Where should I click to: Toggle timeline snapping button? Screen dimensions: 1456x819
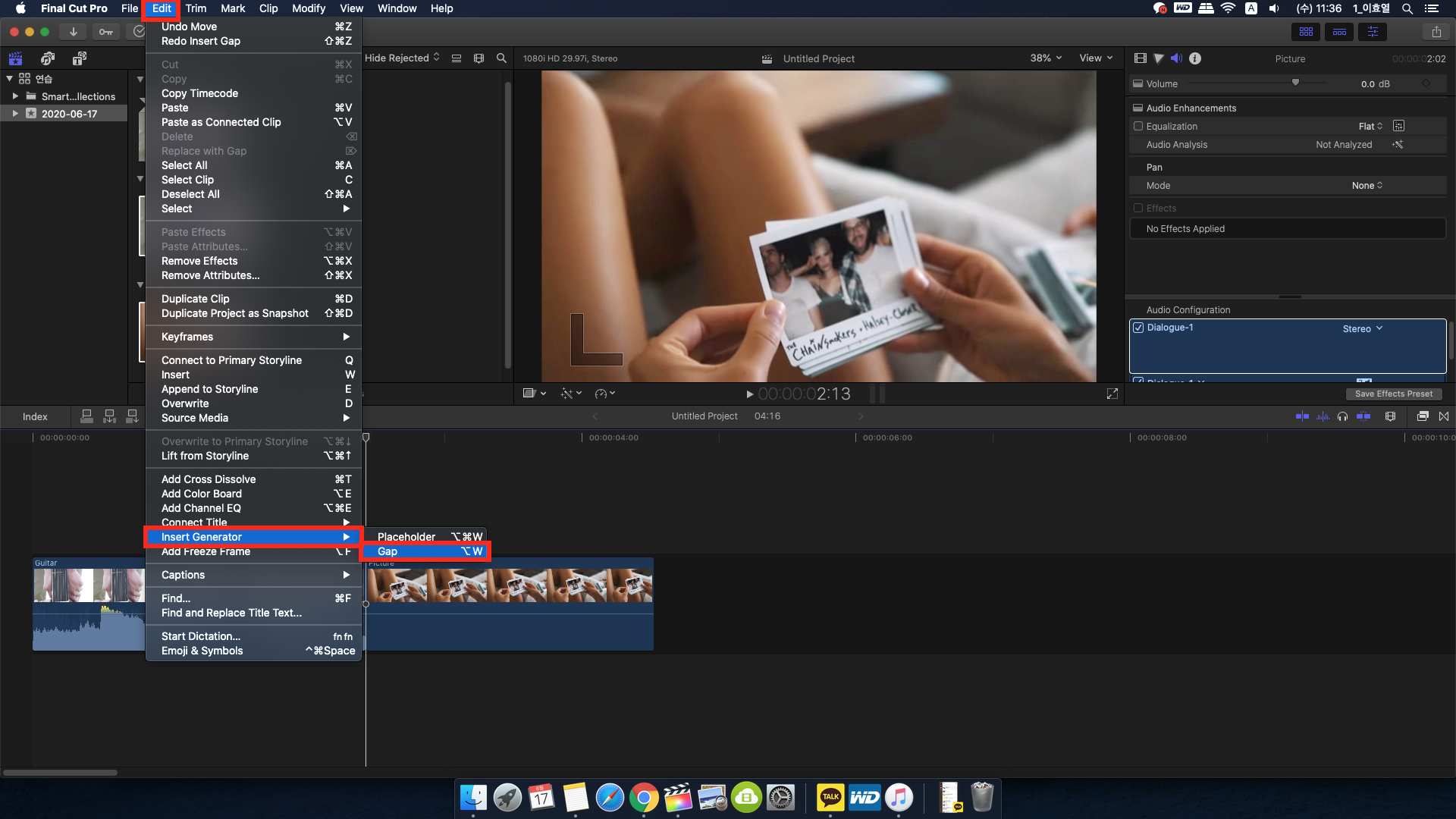1363,416
